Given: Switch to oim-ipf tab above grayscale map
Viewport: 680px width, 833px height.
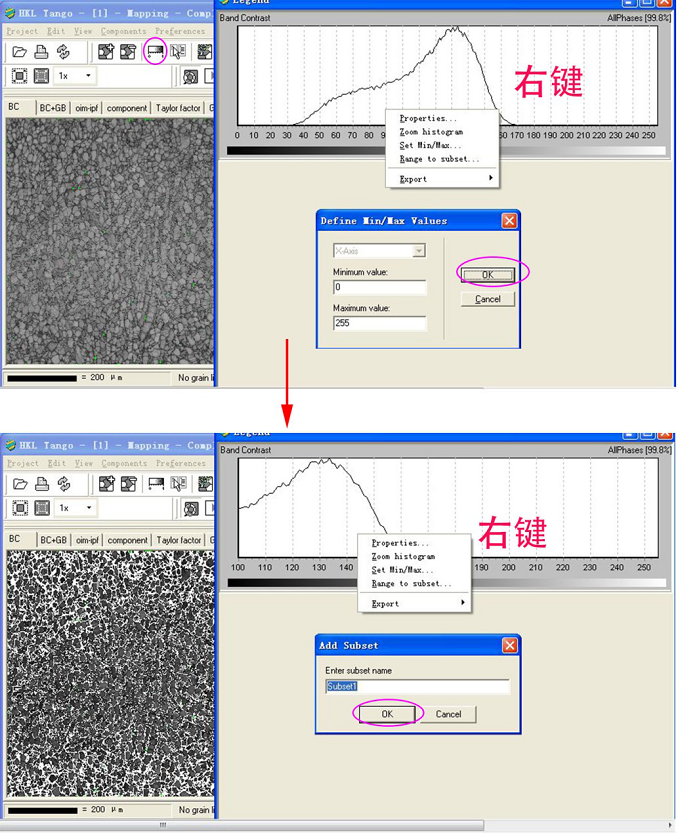Looking at the screenshot, I should point(87,108).
